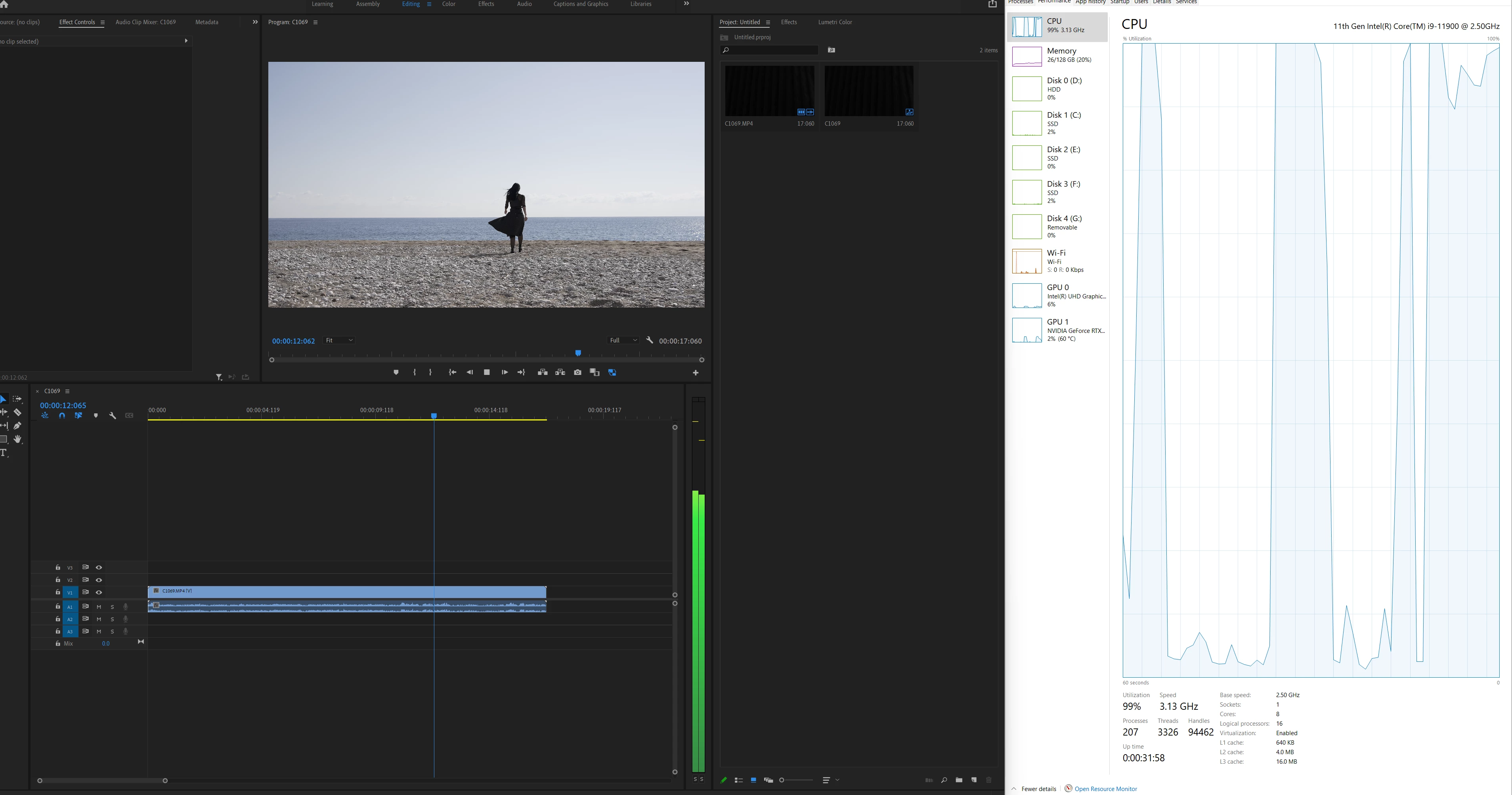Toggle lock on track V3
1512x795 pixels.
pos(57,568)
